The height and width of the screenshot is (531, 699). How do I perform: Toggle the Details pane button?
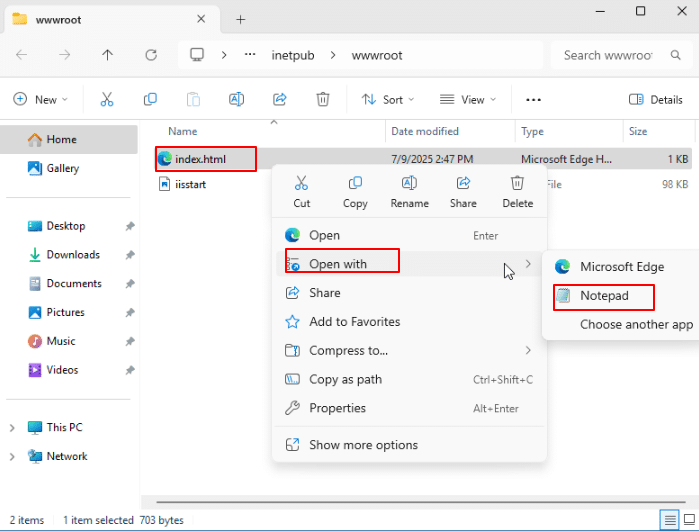(x=655, y=99)
